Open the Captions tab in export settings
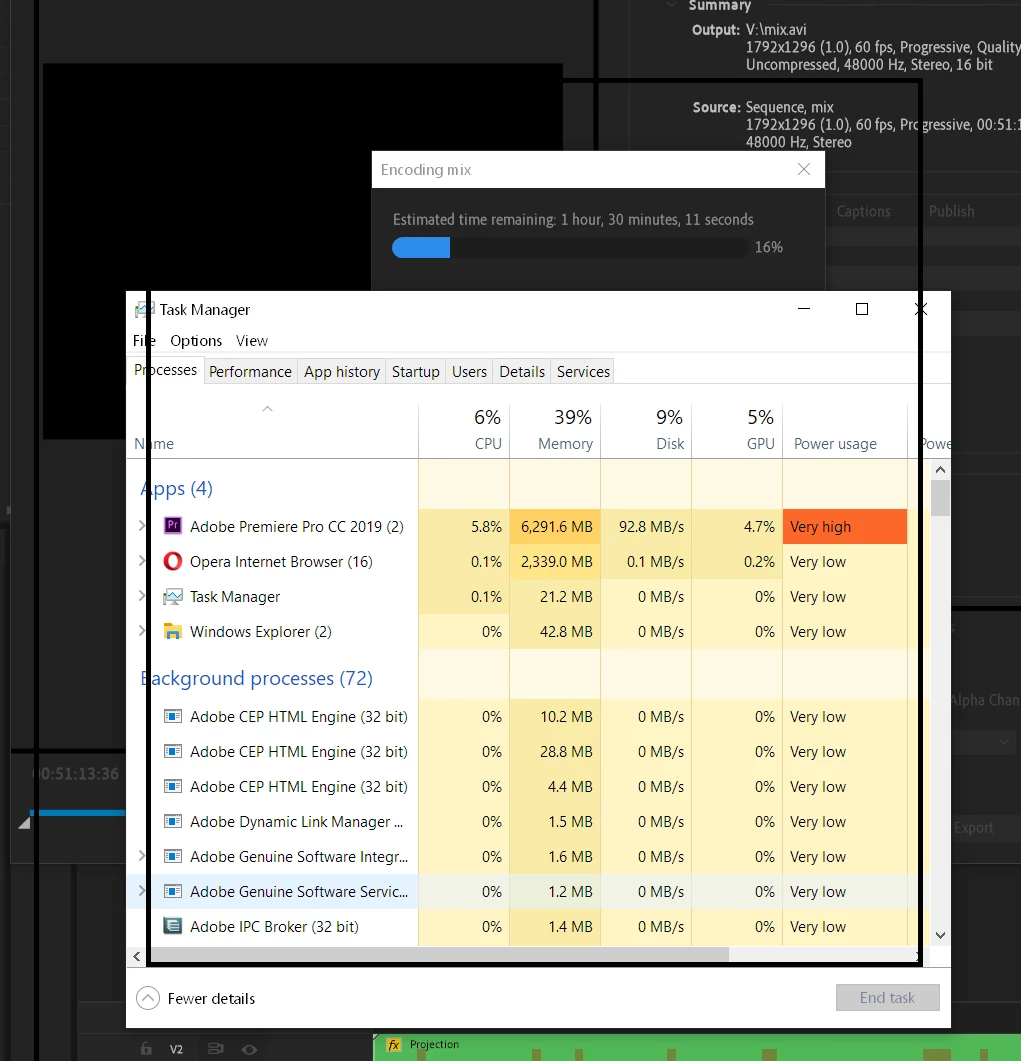The image size is (1021, 1061). [863, 211]
